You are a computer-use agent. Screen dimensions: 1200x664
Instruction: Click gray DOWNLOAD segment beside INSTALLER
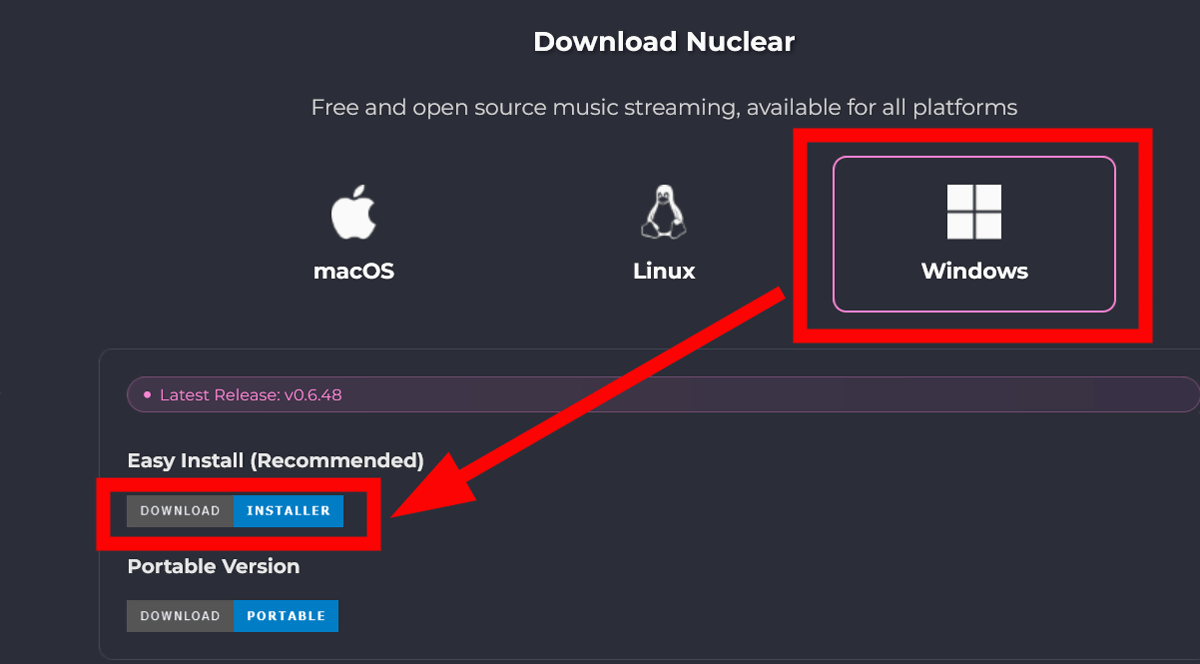click(180, 510)
